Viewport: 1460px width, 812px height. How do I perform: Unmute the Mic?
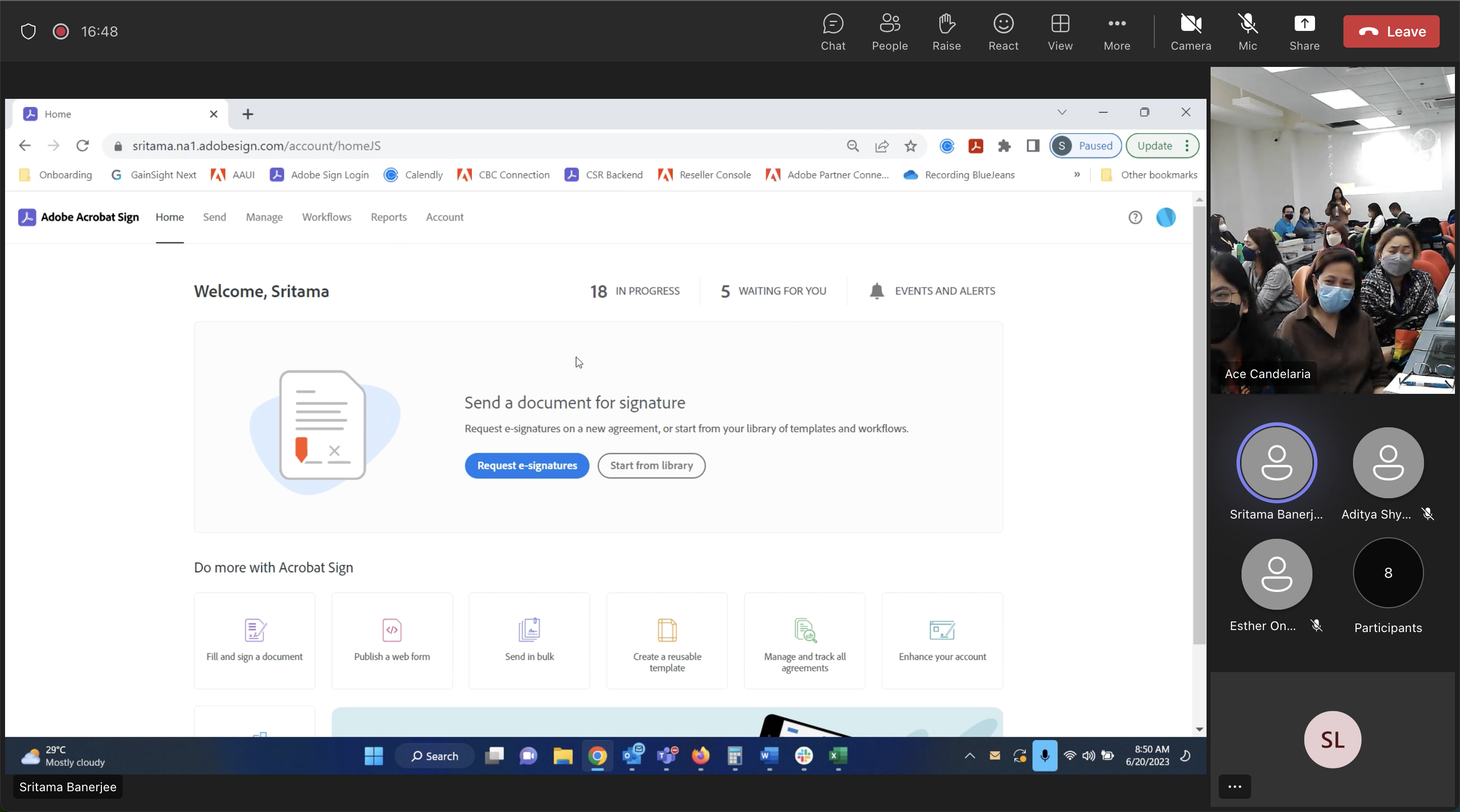tap(1248, 32)
